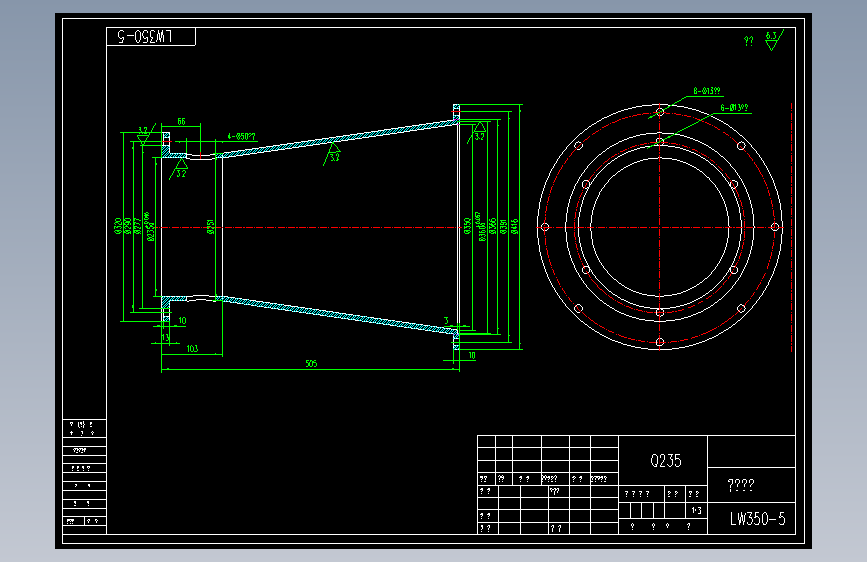Click the Ø251 inner diameter dimension
The image size is (867, 562).
pyautogui.click(x=211, y=226)
